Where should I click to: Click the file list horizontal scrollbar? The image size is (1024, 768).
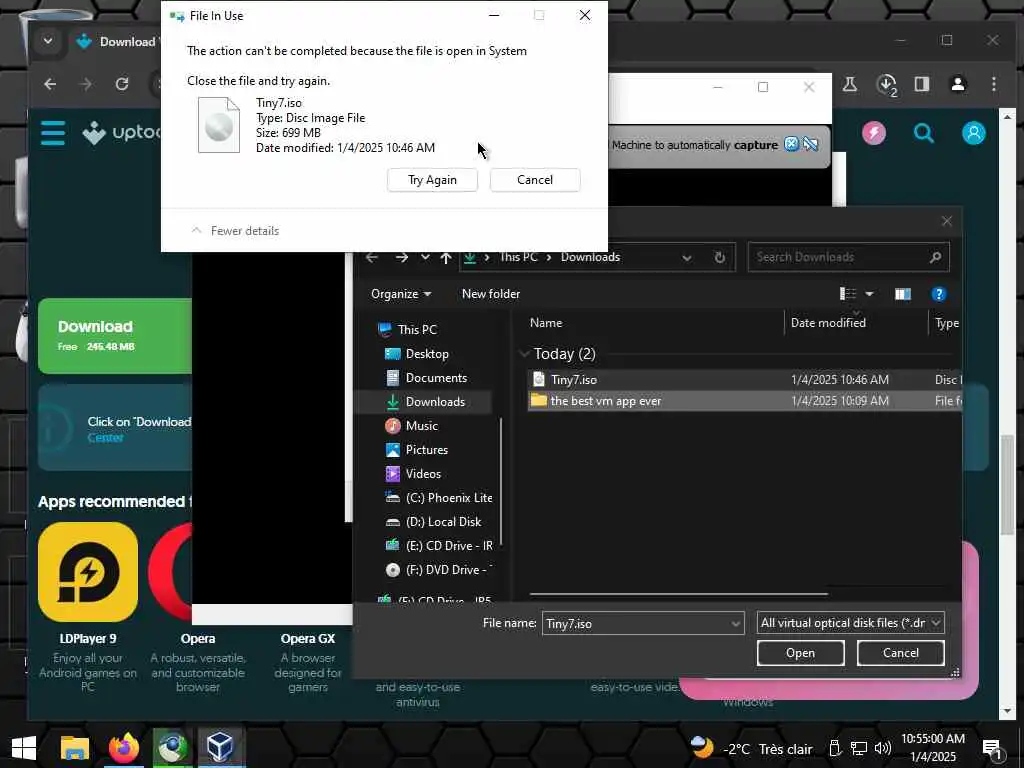pos(679,594)
